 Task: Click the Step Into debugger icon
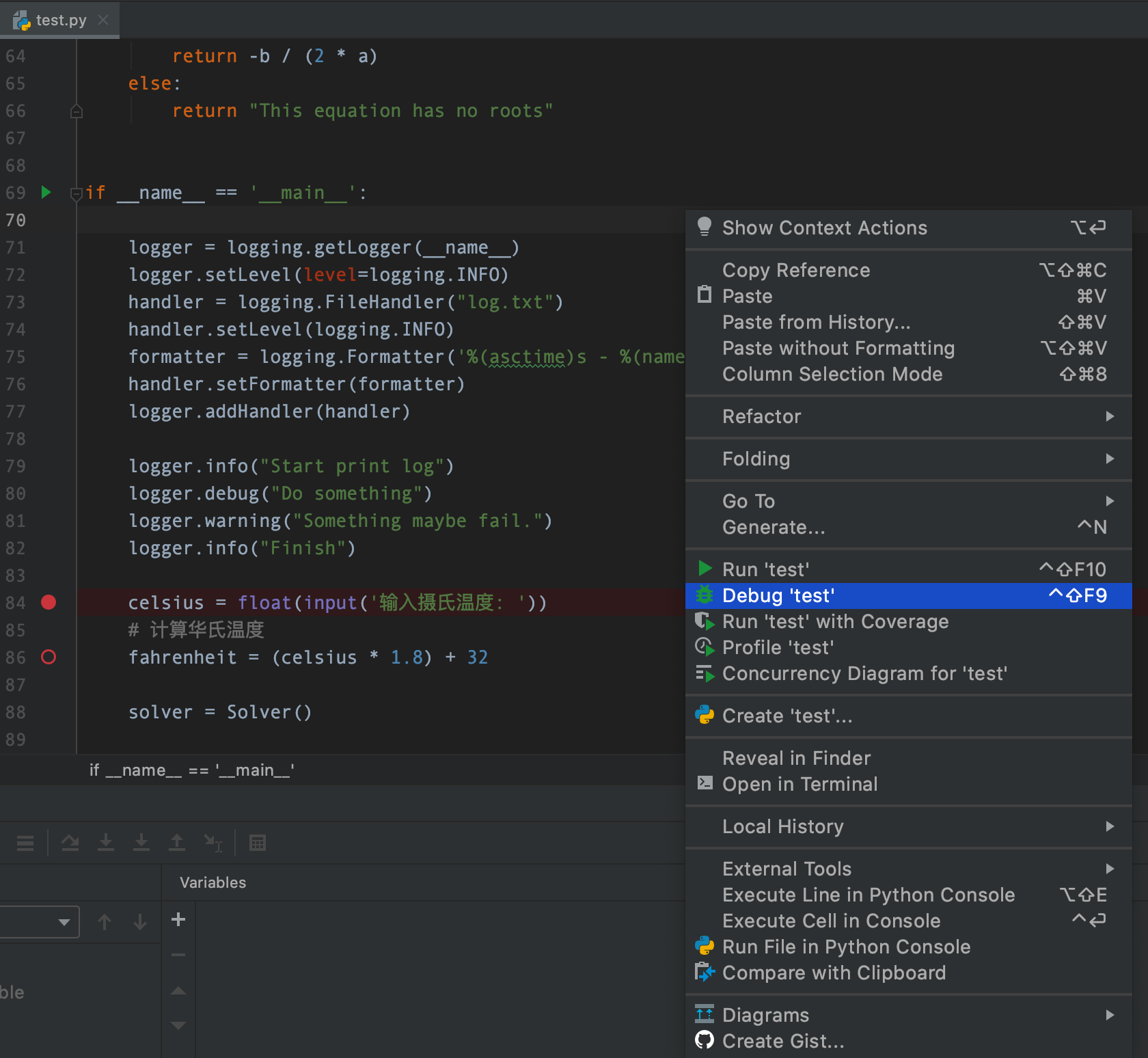106,843
